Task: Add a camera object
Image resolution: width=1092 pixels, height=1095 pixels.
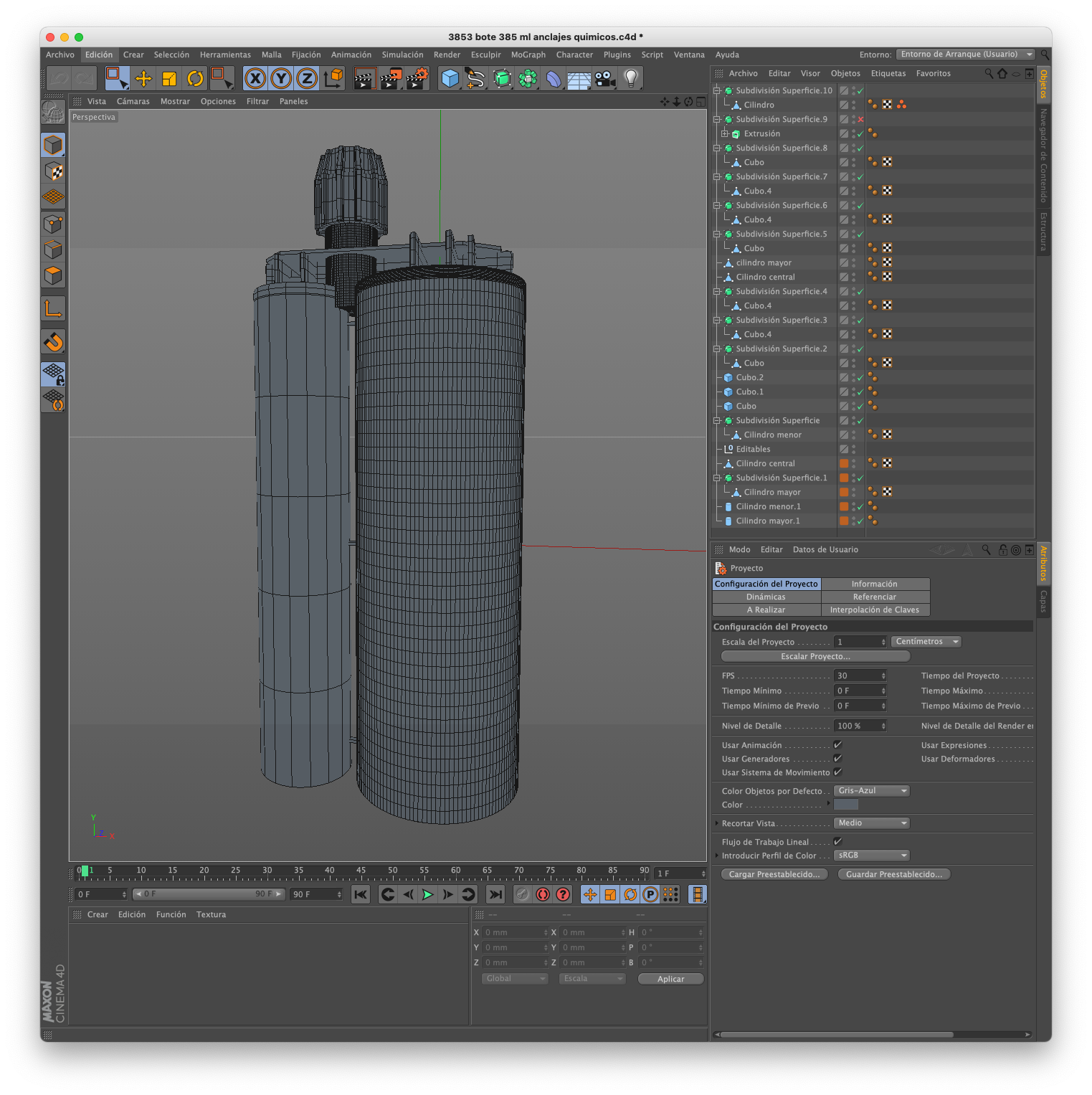Action: (x=605, y=78)
